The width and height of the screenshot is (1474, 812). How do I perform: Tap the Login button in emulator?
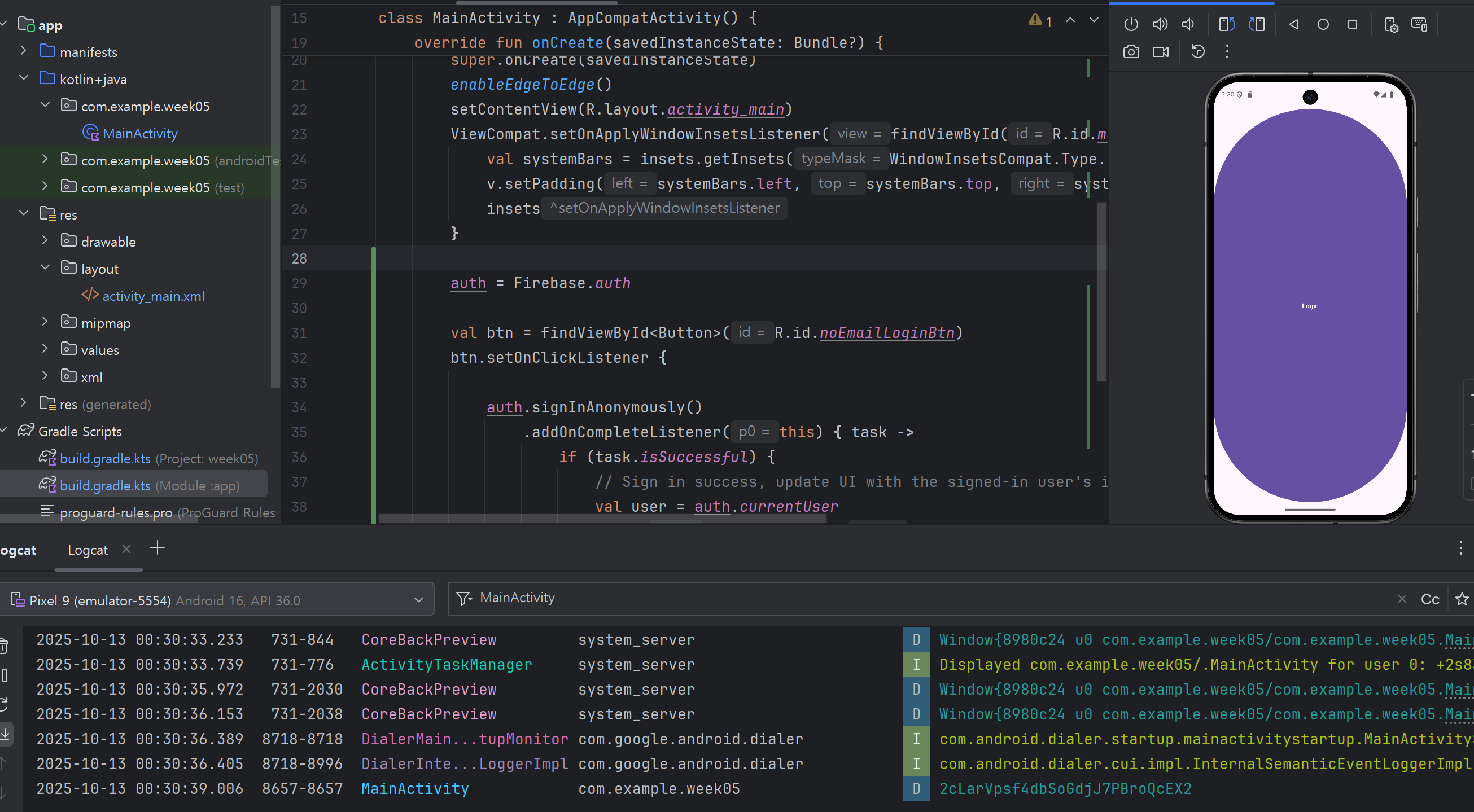coord(1310,306)
